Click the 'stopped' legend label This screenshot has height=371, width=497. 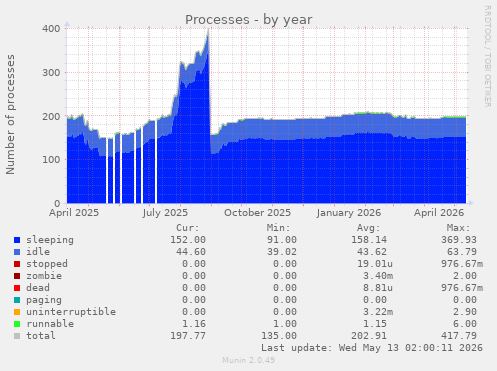pyautogui.click(x=47, y=264)
